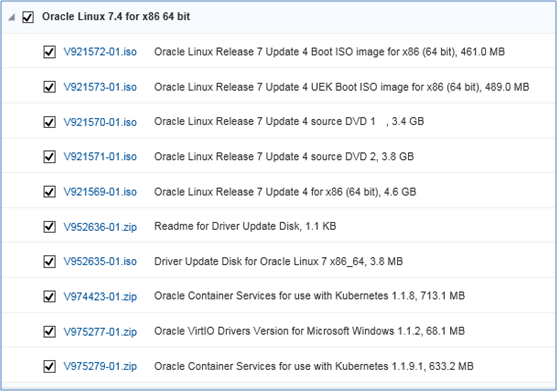The width and height of the screenshot is (558, 391).
Task: Select the V975279-01.zip Kubernetes 1.1.9.1 link
Action: 100,366
